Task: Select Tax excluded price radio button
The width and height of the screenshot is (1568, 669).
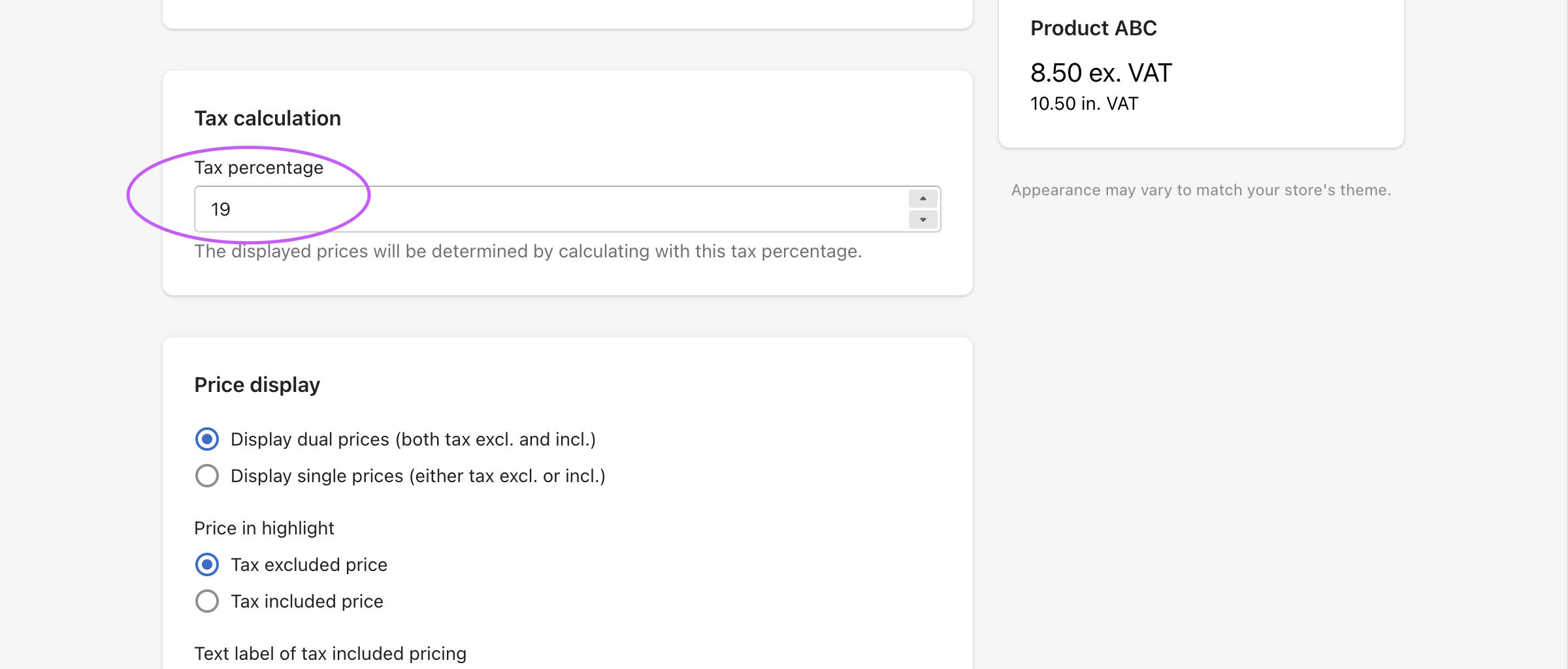Action: point(207,564)
